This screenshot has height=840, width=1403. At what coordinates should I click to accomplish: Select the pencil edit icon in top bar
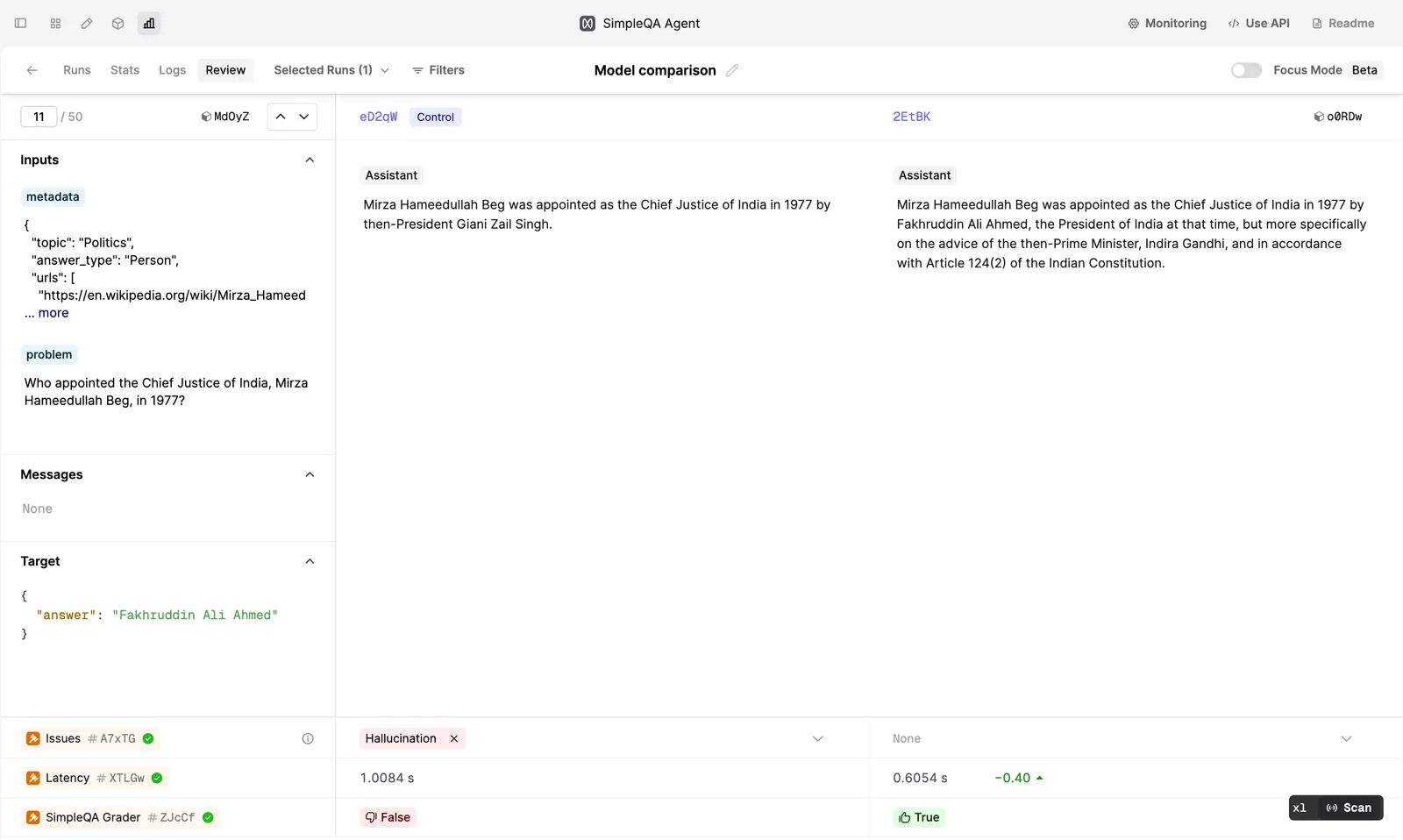click(x=87, y=24)
